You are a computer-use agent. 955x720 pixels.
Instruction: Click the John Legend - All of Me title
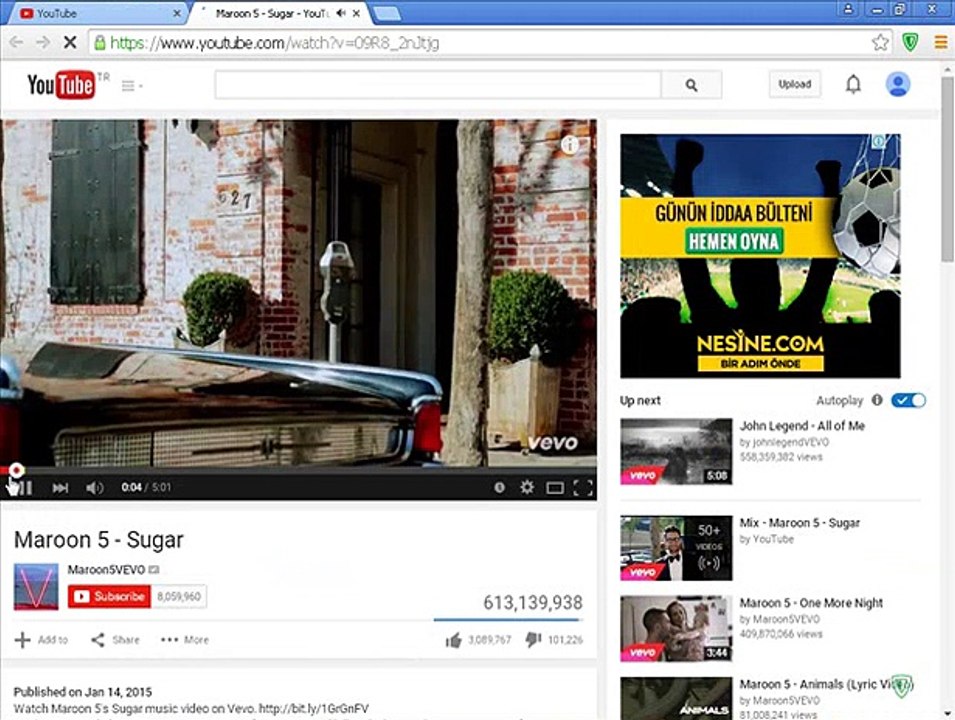click(802, 426)
